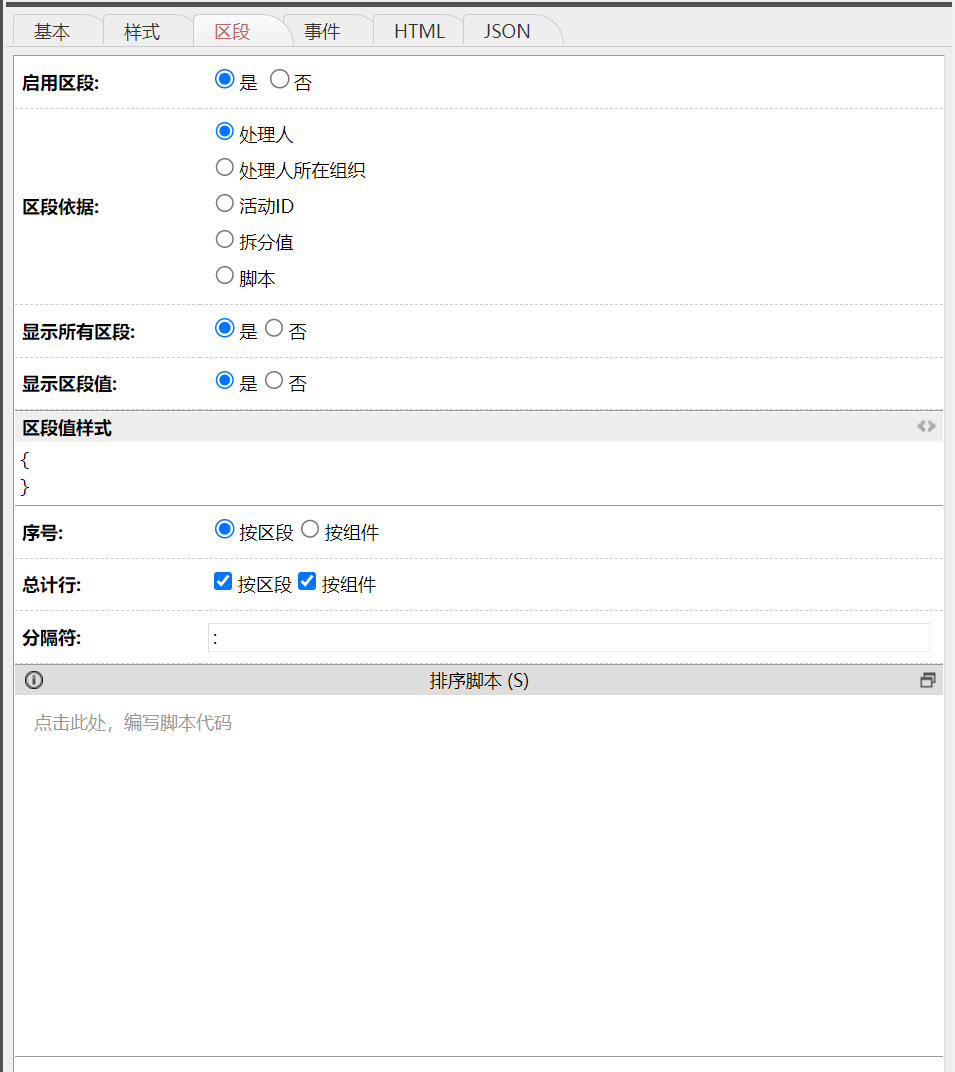Click the 分隔符 input field
Screen dimensions: 955x1072
pyautogui.click(x=568, y=638)
